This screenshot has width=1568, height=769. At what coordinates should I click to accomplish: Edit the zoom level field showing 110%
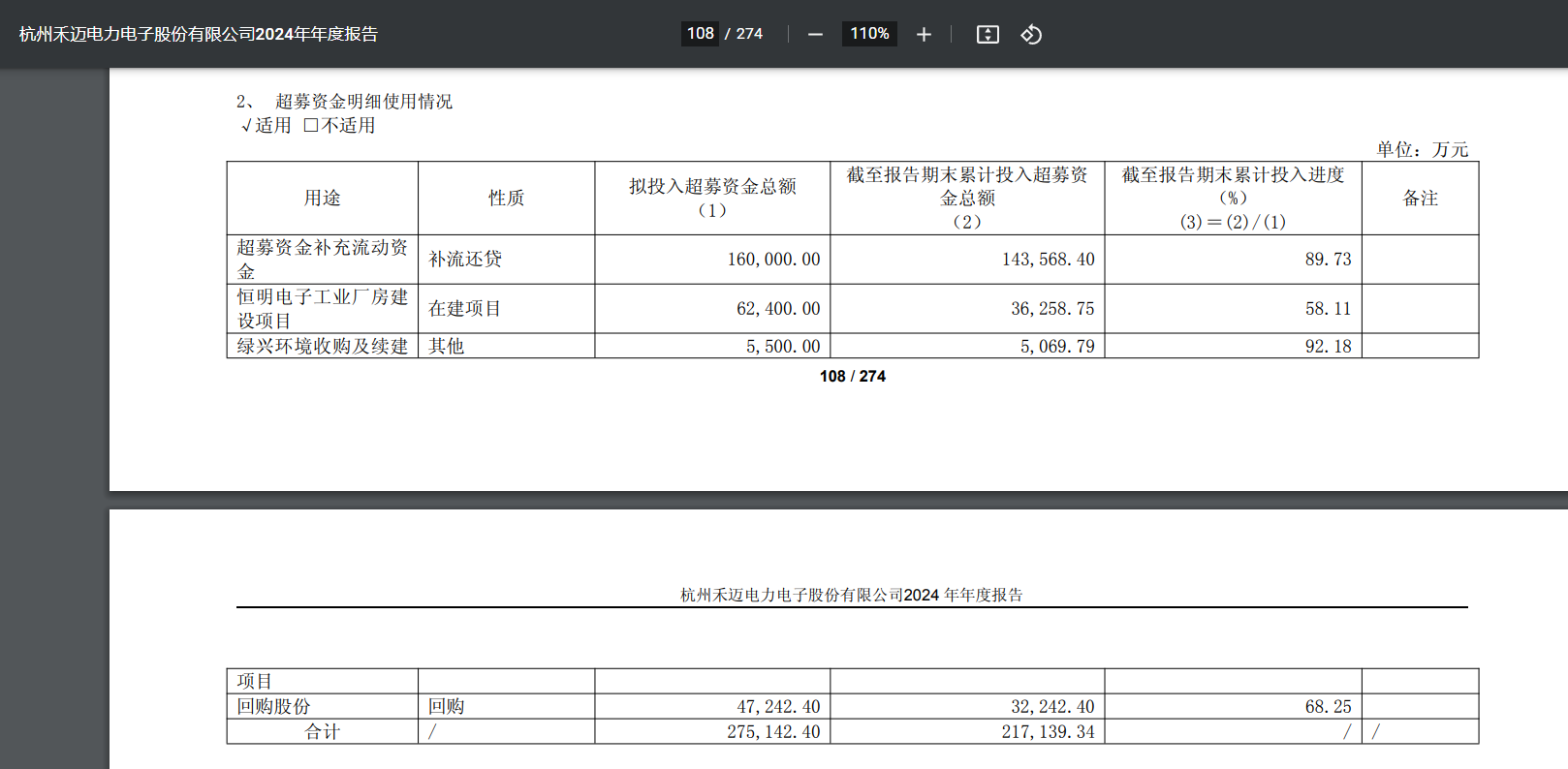(869, 34)
